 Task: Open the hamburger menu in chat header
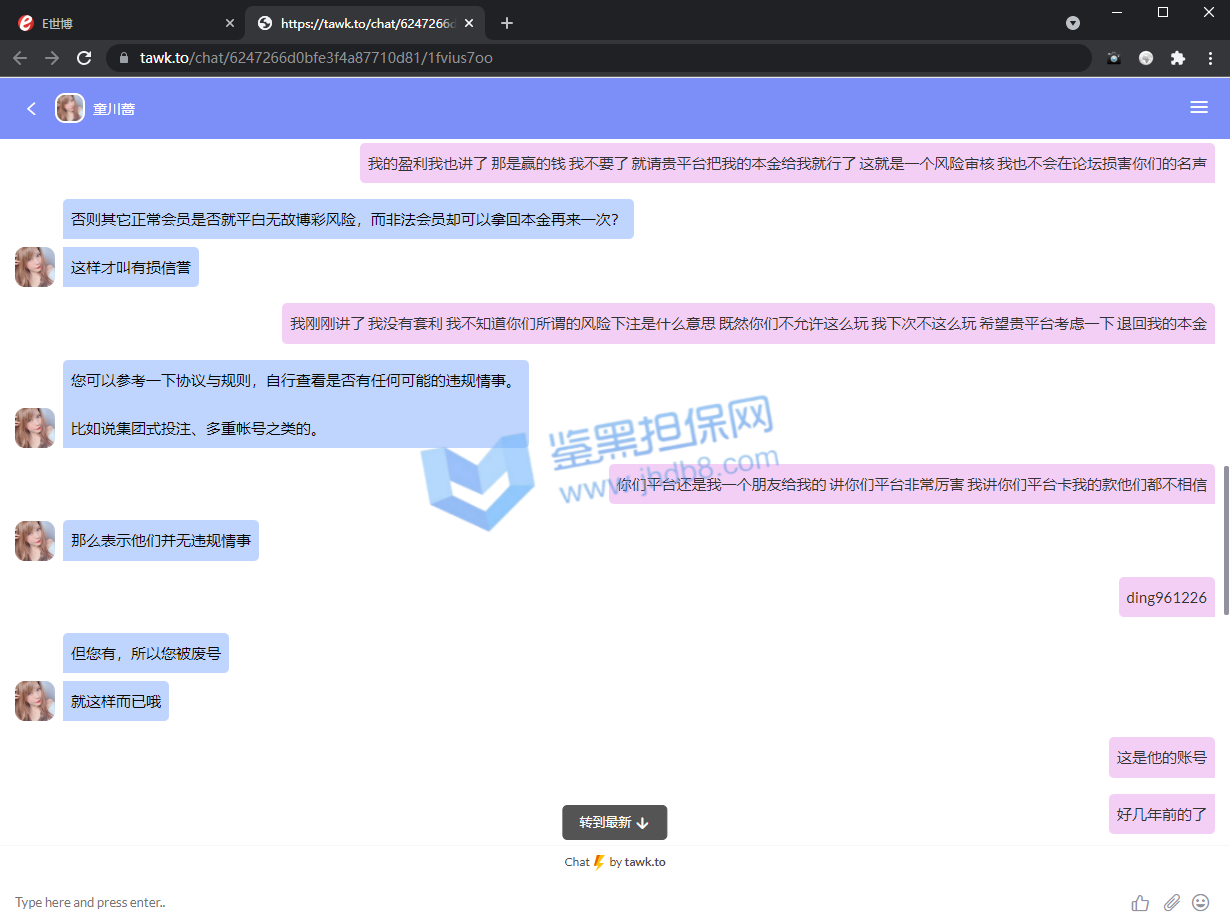(x=1199, y=108)
